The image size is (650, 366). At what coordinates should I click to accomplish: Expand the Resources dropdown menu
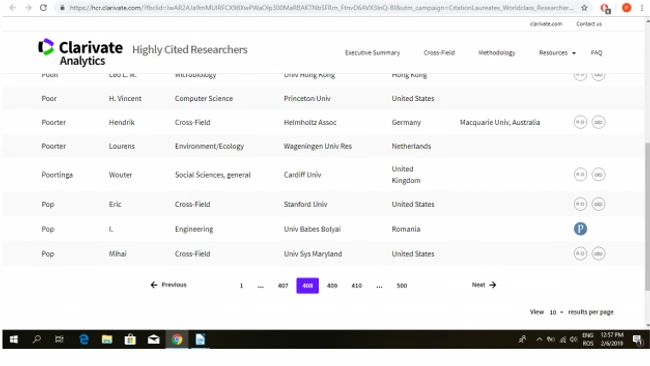point(557,53)
